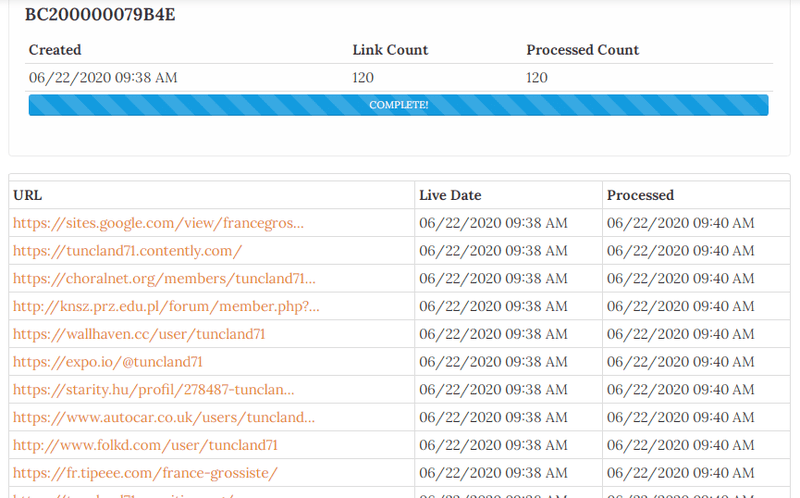Select the BC200000079B4E batch title
Screen dimensions: 800x498
[100, 14]
